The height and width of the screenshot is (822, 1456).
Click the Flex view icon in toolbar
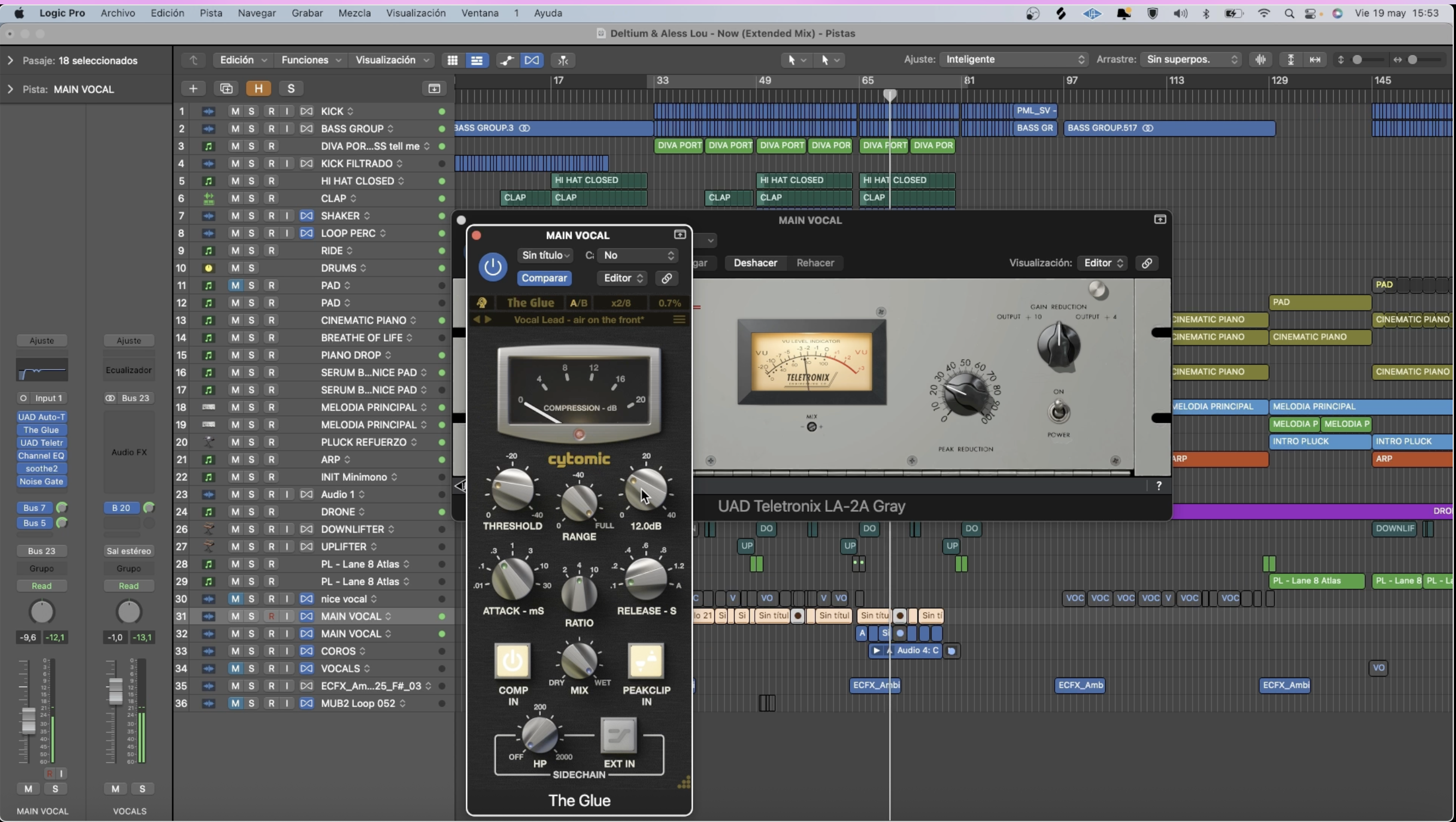tap(532, 60)
